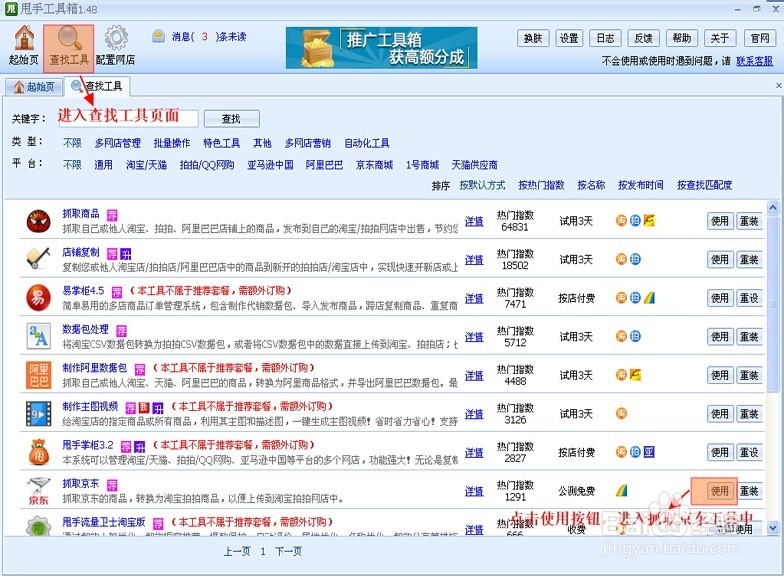The width and height of the screenshot is (784, 576).
Task: Open the 日志 log button
Action: click(606, 38)
